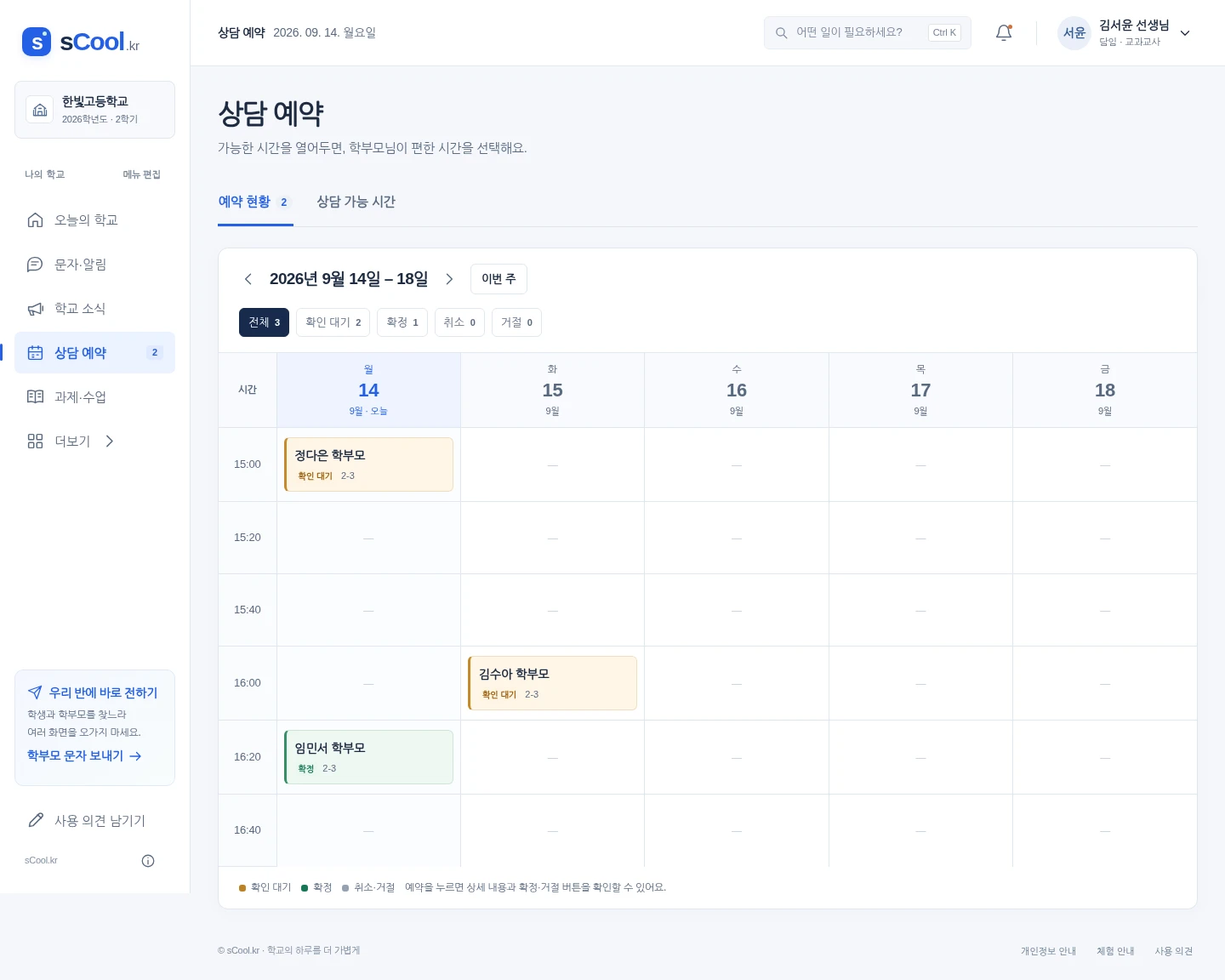Open the 김수아 학부모 reservation card
Screen dimensions: 1225x980
click(552, 683)
